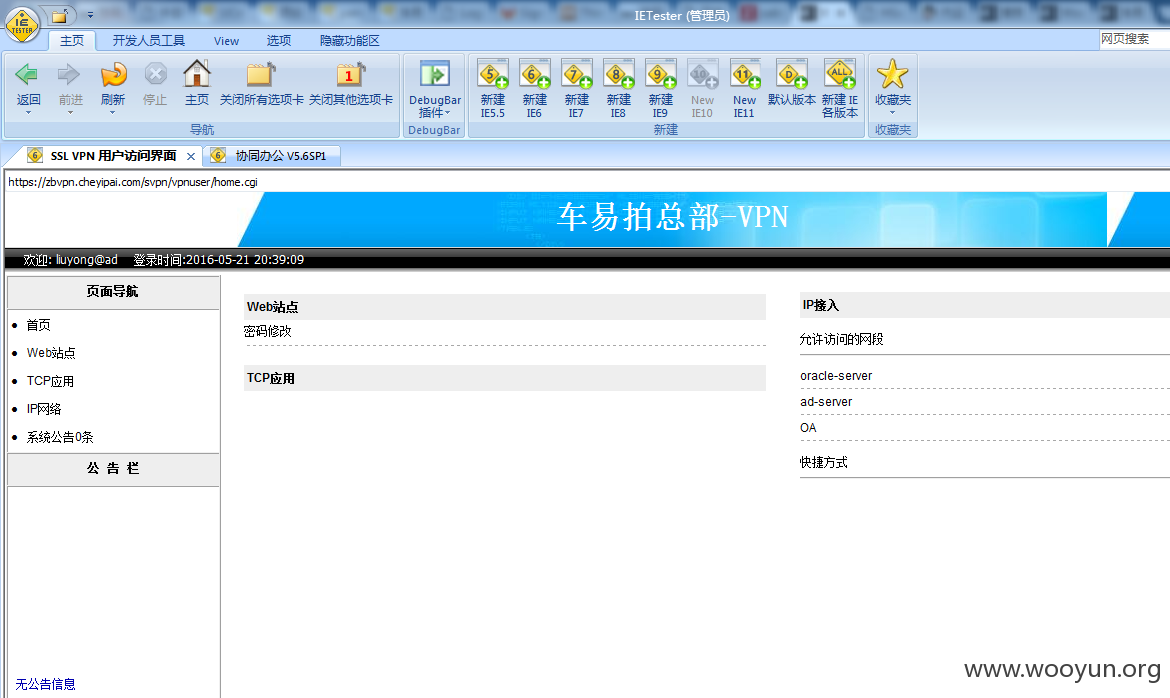The height and width of the screenshot is (698, 1170).
Task: Expand the Forward button dropdown arrow
Action: 70,113
